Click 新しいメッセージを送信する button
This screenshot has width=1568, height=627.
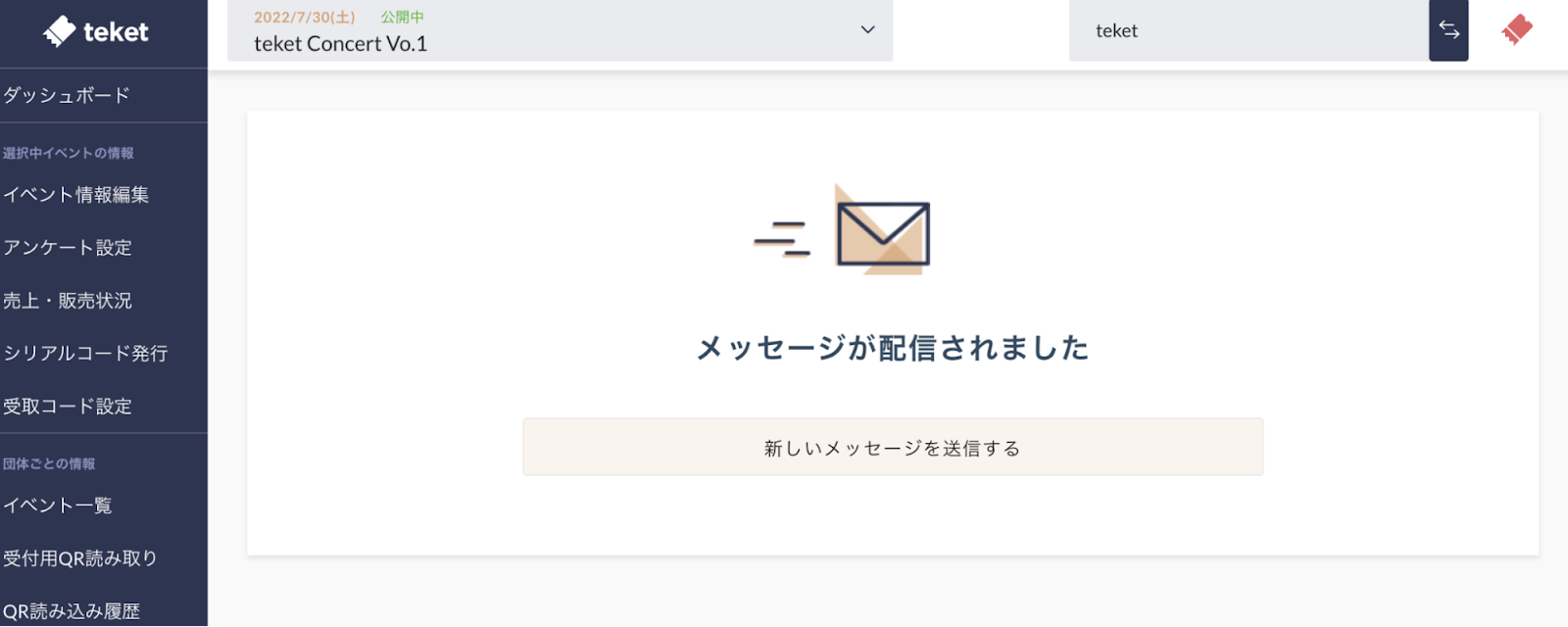click(x=893, y=447)
